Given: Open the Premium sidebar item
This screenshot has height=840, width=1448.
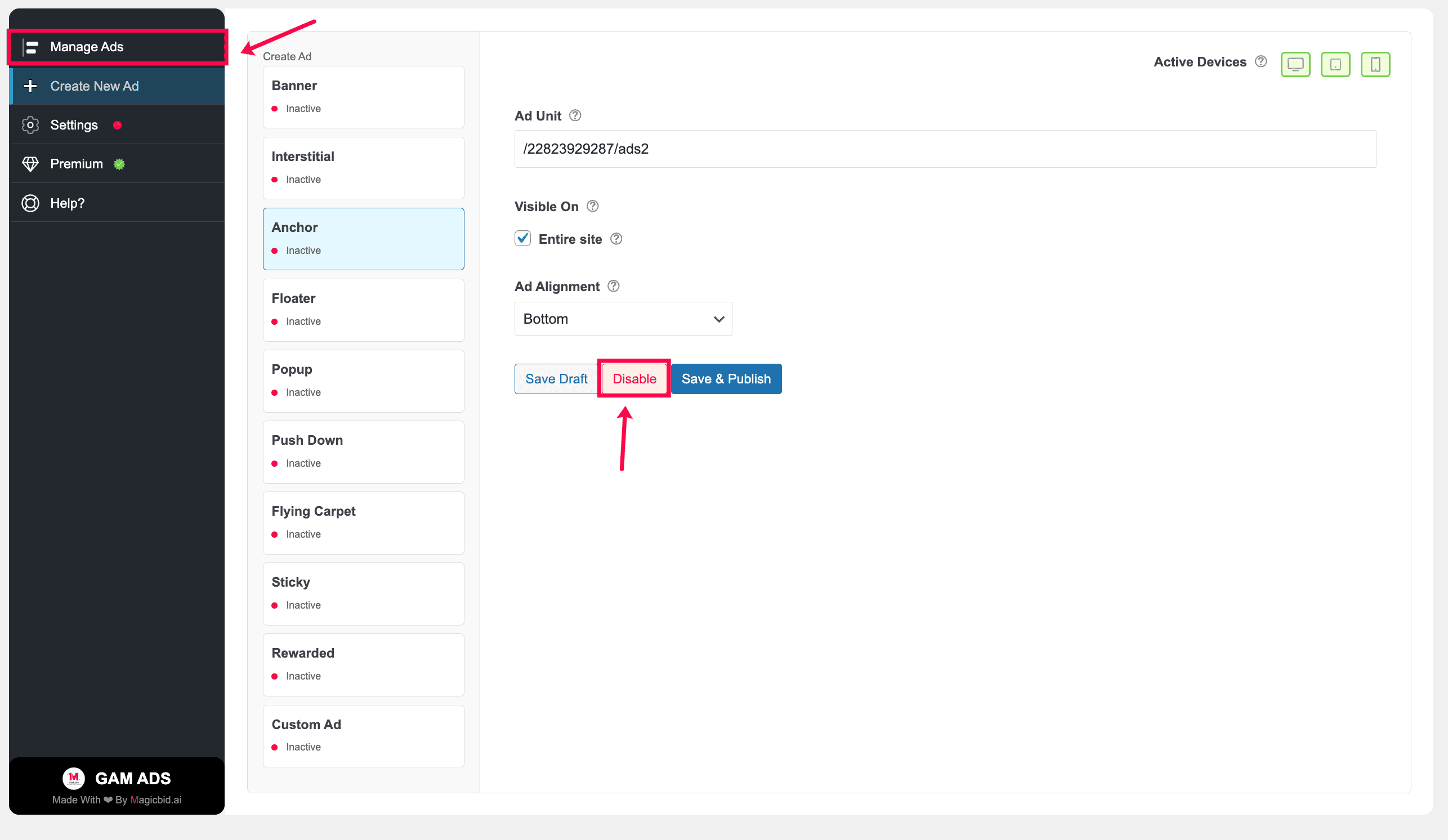Looking at the screenshot, I should (117, 164).
